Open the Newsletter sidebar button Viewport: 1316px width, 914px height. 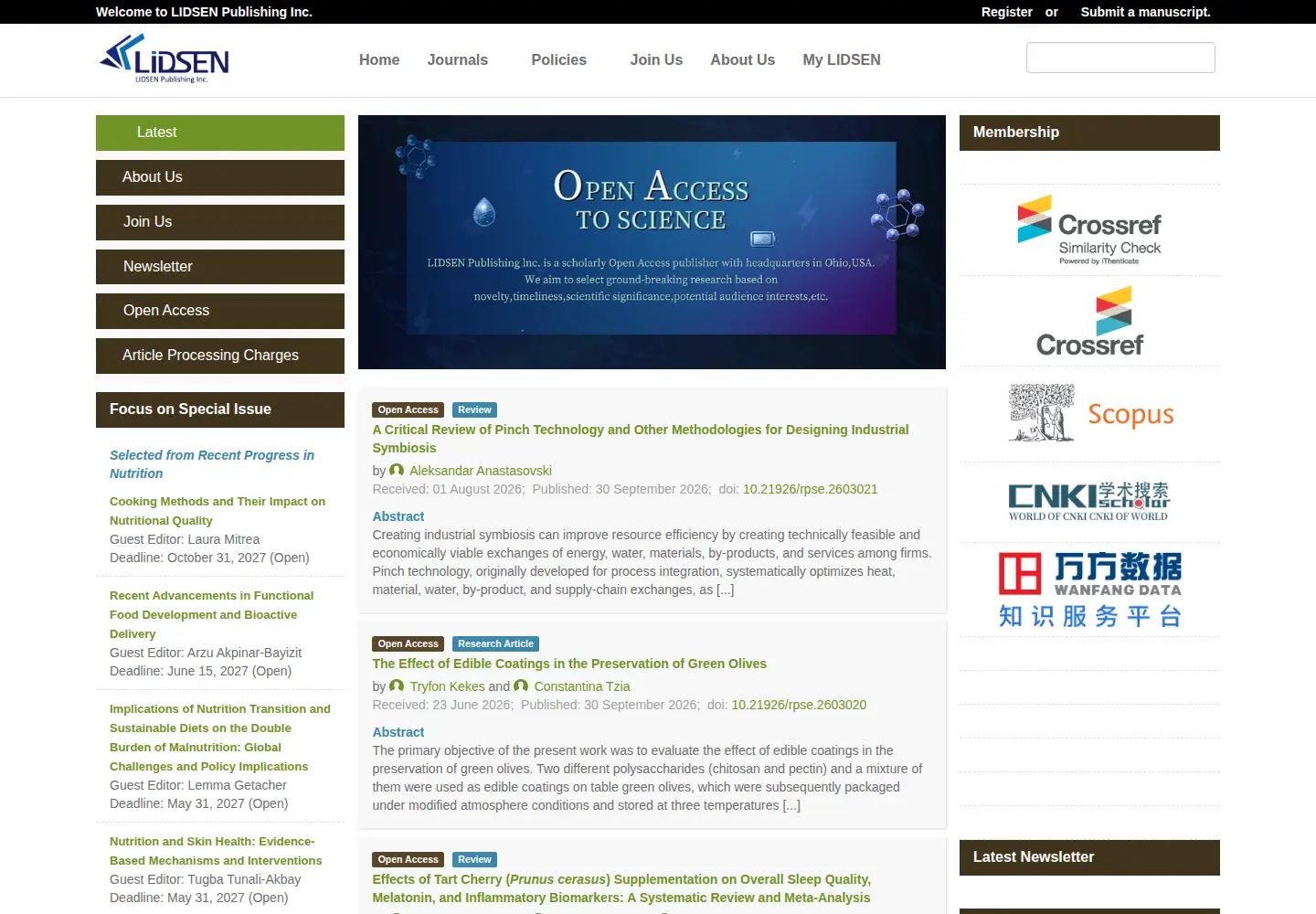coord(220,267)
